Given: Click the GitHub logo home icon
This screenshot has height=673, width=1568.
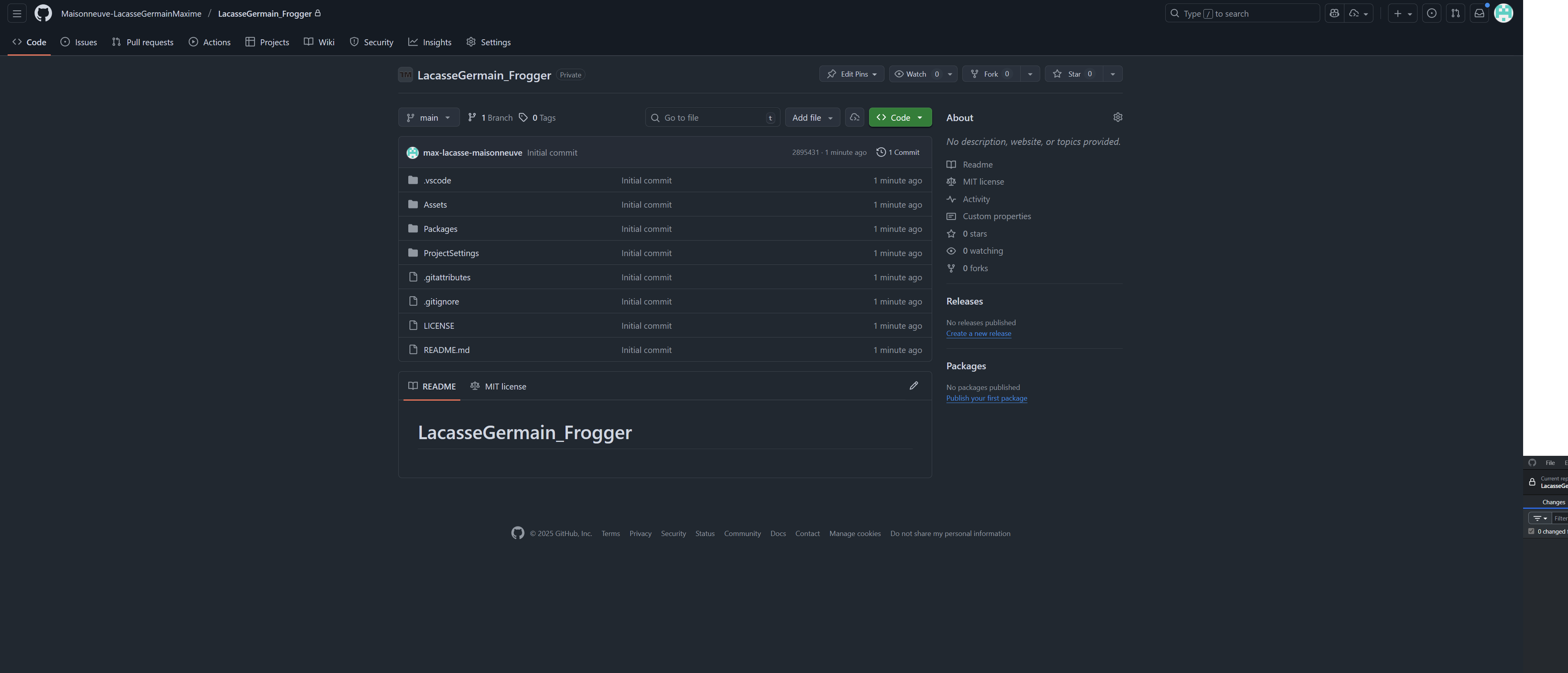Looking at the screenshot, I should pos(43,13).
